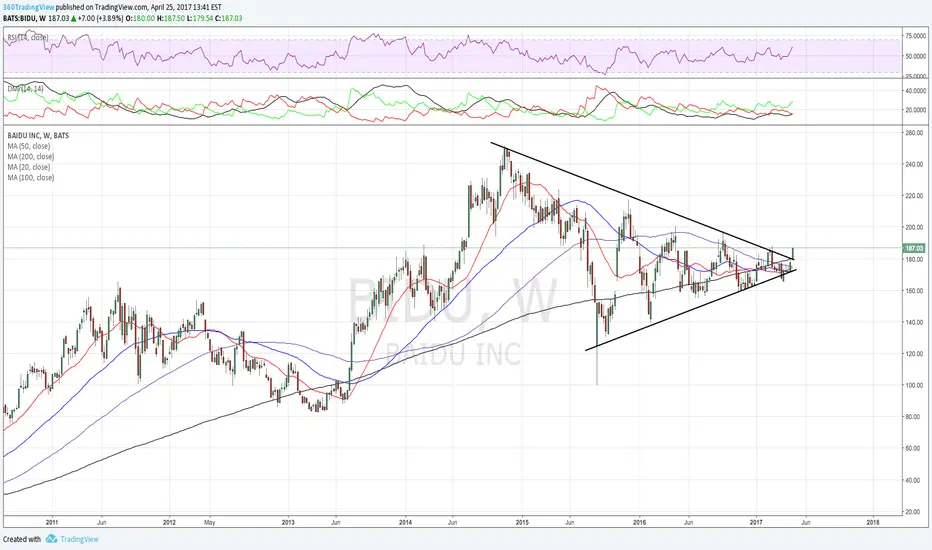Select the MA (100, close) legend entry
Screen dimensions: 932x550
[x=30, y=178]
